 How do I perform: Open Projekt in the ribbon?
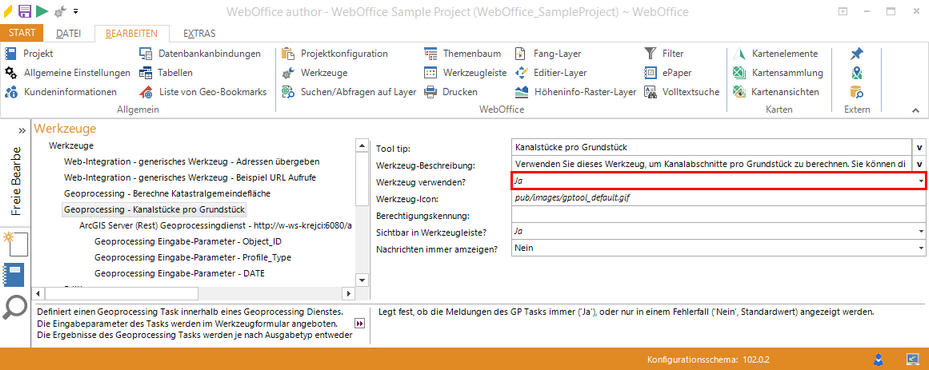click(30, 53)
